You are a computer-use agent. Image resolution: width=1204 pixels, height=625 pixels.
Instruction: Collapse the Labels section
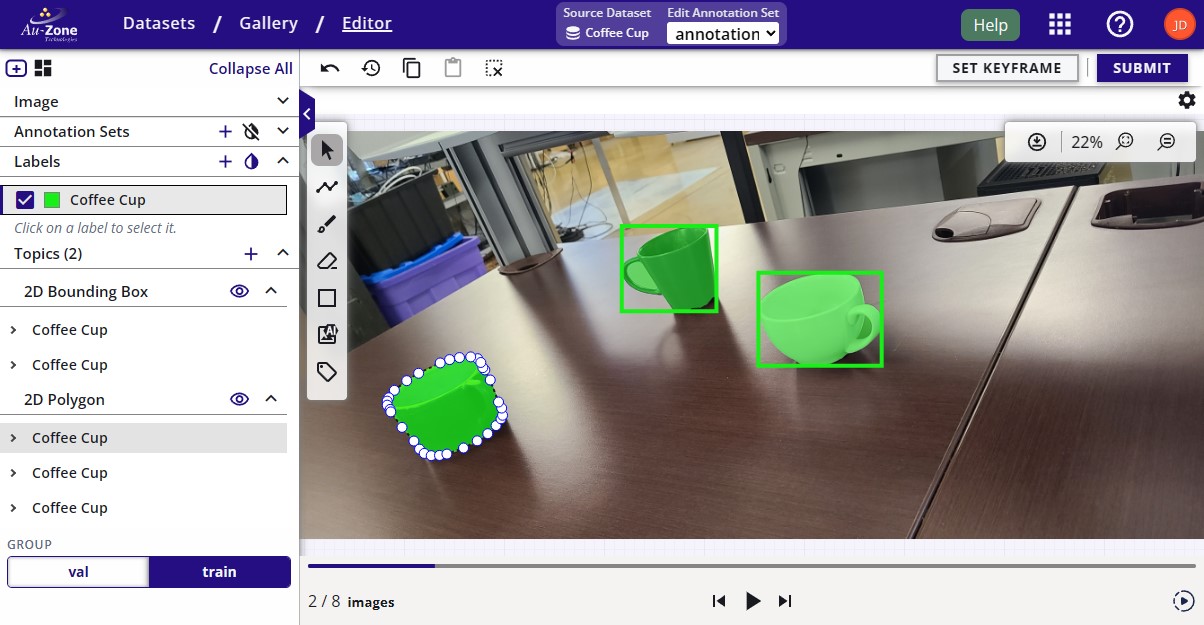(x=283, y=161)
